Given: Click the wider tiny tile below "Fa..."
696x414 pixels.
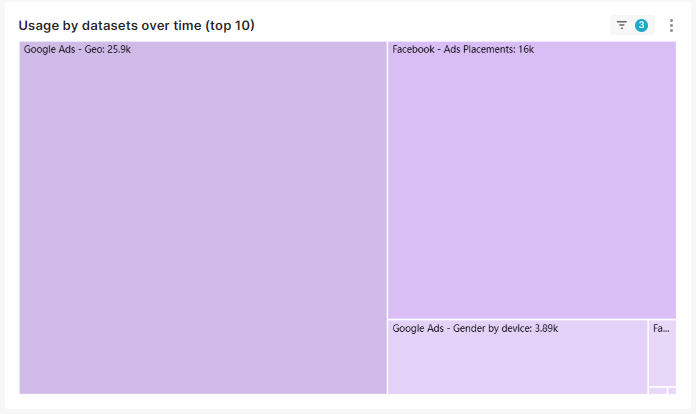Looking at the screenshot, I should 658,391.
